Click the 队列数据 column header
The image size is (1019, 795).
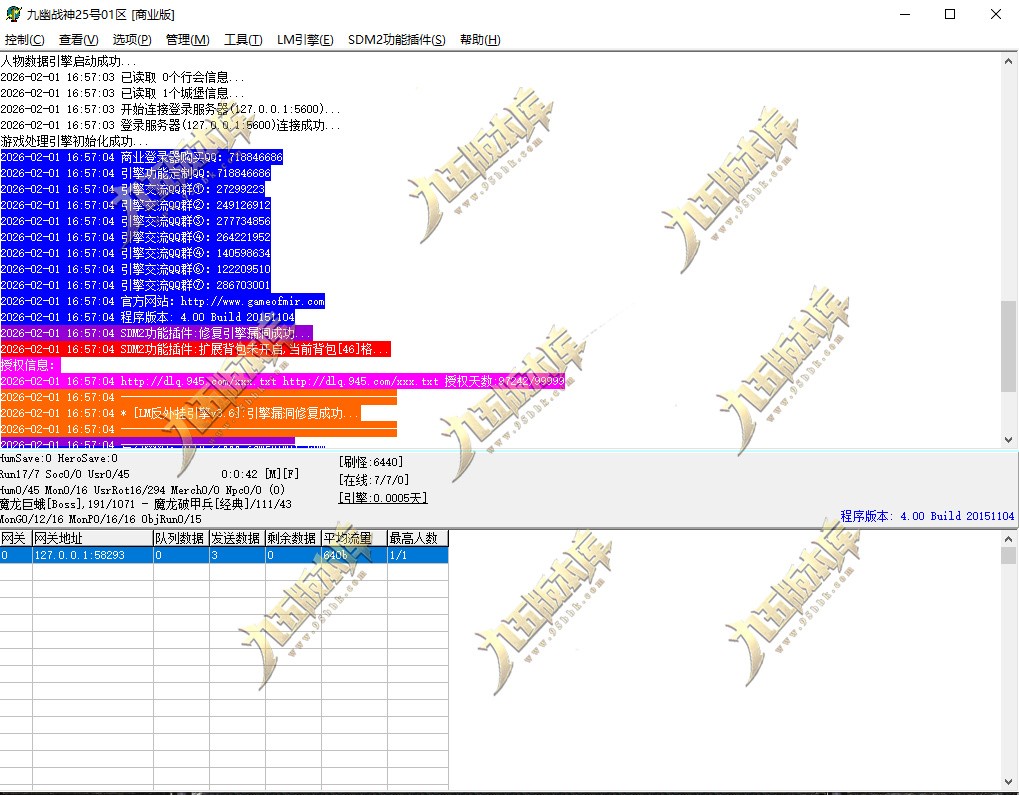coord(181,538)
